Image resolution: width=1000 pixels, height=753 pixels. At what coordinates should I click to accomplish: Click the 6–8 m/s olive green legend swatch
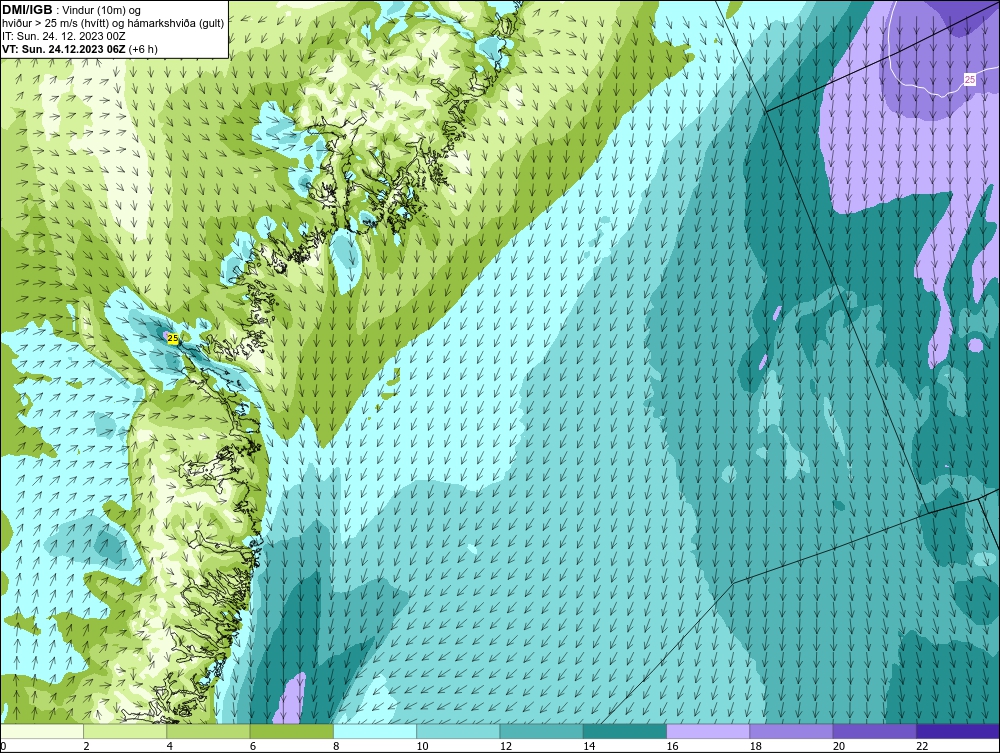[x=291, y=731]
